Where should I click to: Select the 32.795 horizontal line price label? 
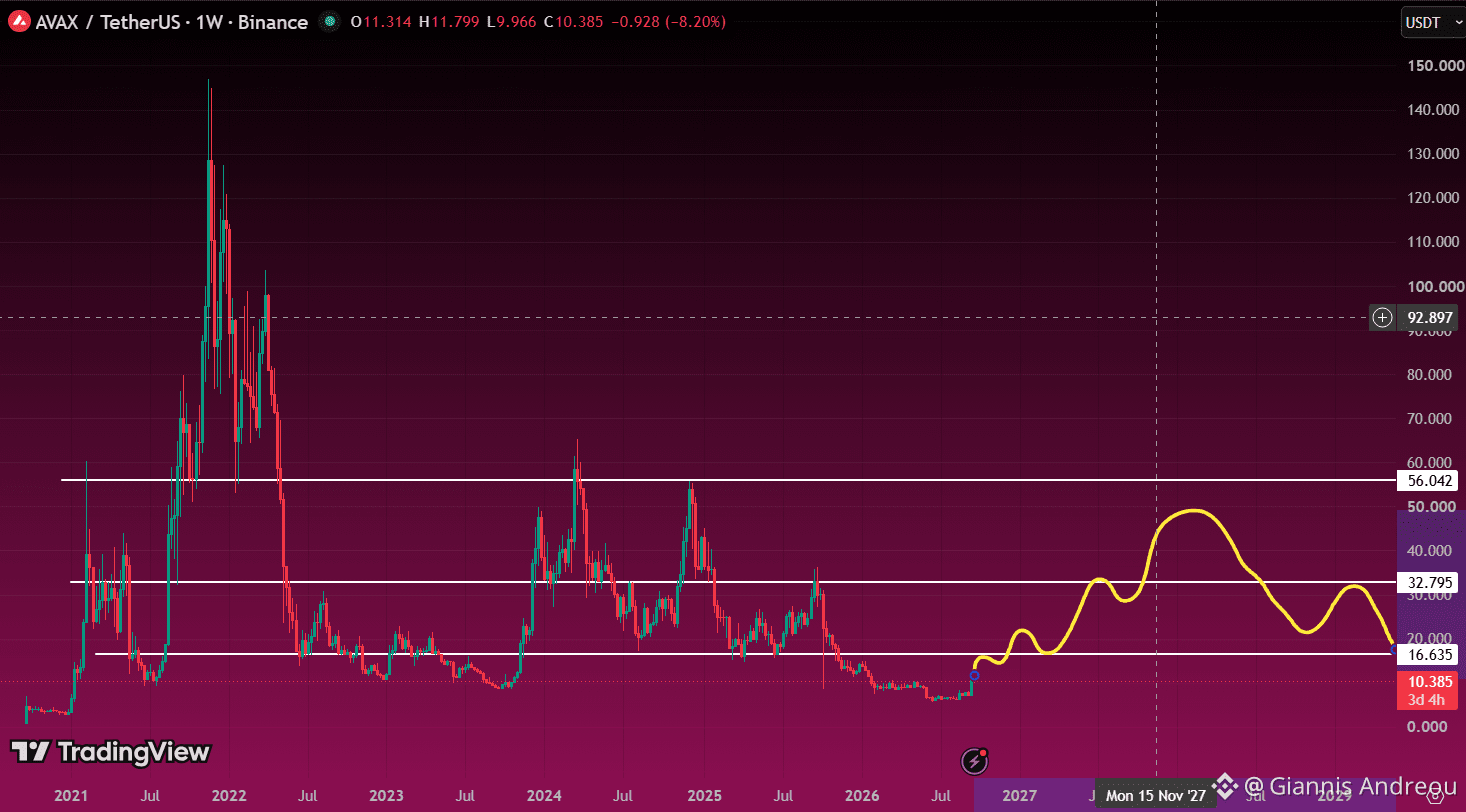1426,581
